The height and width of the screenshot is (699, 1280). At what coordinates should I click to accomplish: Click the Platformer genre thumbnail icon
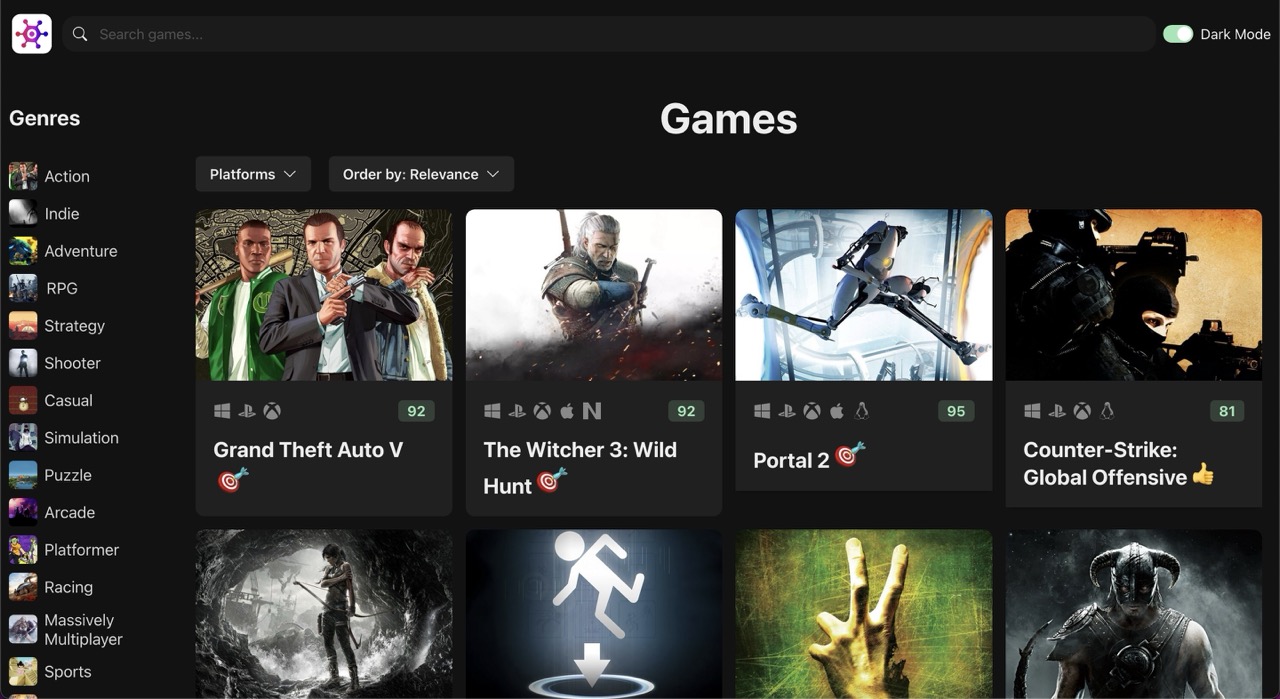point(23,549)
